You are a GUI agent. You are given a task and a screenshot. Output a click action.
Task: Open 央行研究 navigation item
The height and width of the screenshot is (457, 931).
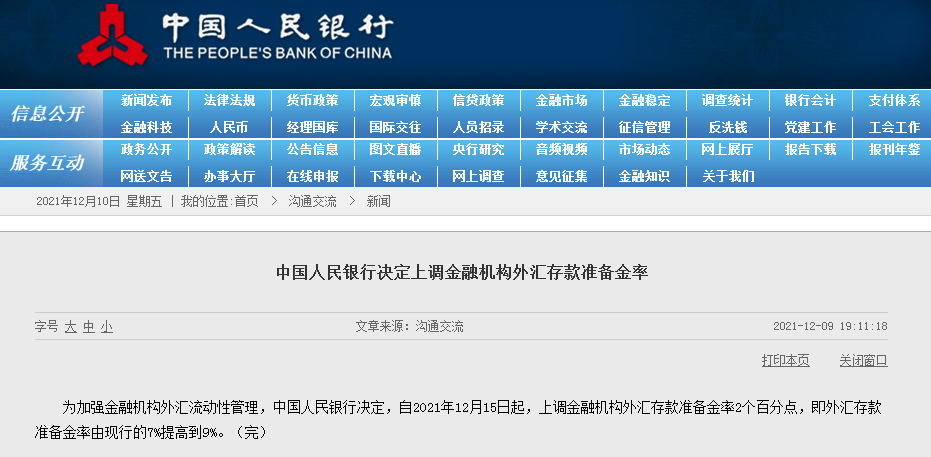coord(478,150)
